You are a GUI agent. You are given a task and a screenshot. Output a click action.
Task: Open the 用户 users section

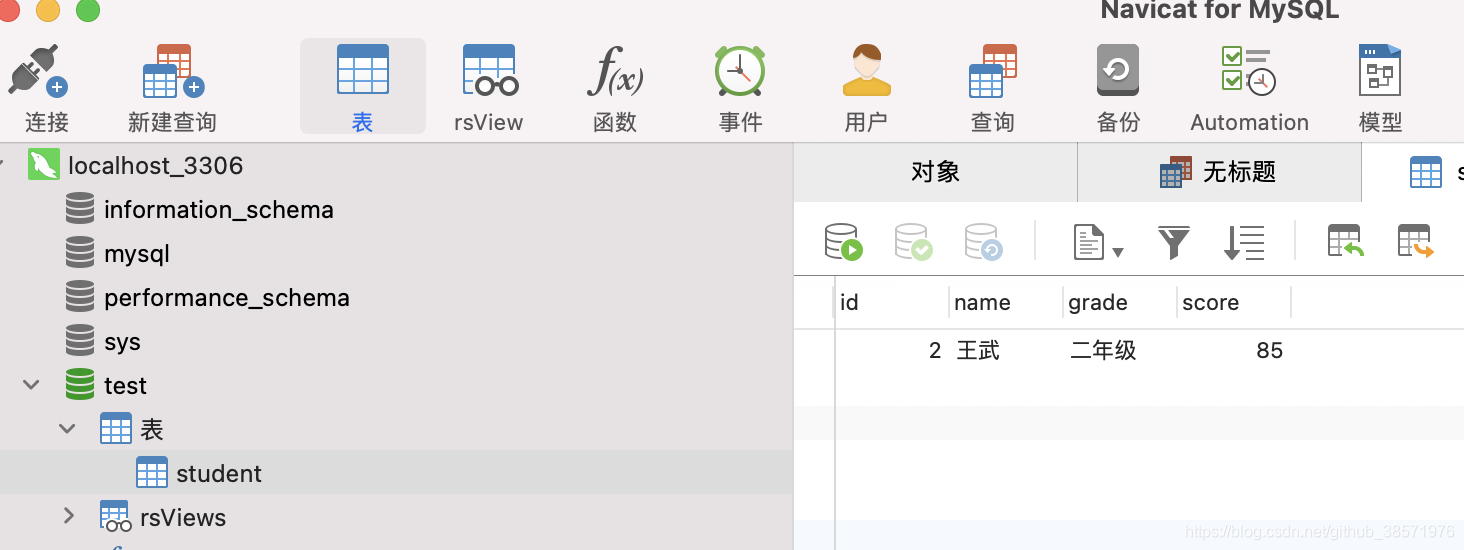point(866,88)
